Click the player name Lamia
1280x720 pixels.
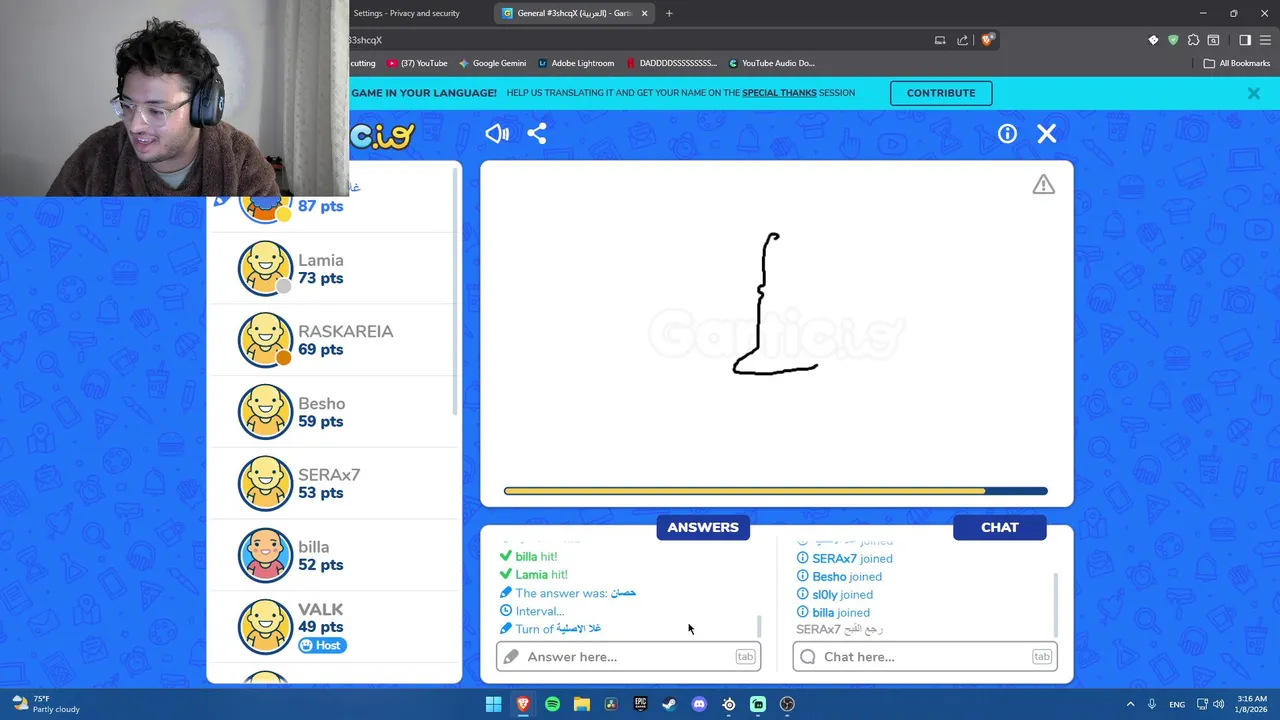[x=321, y=260]
